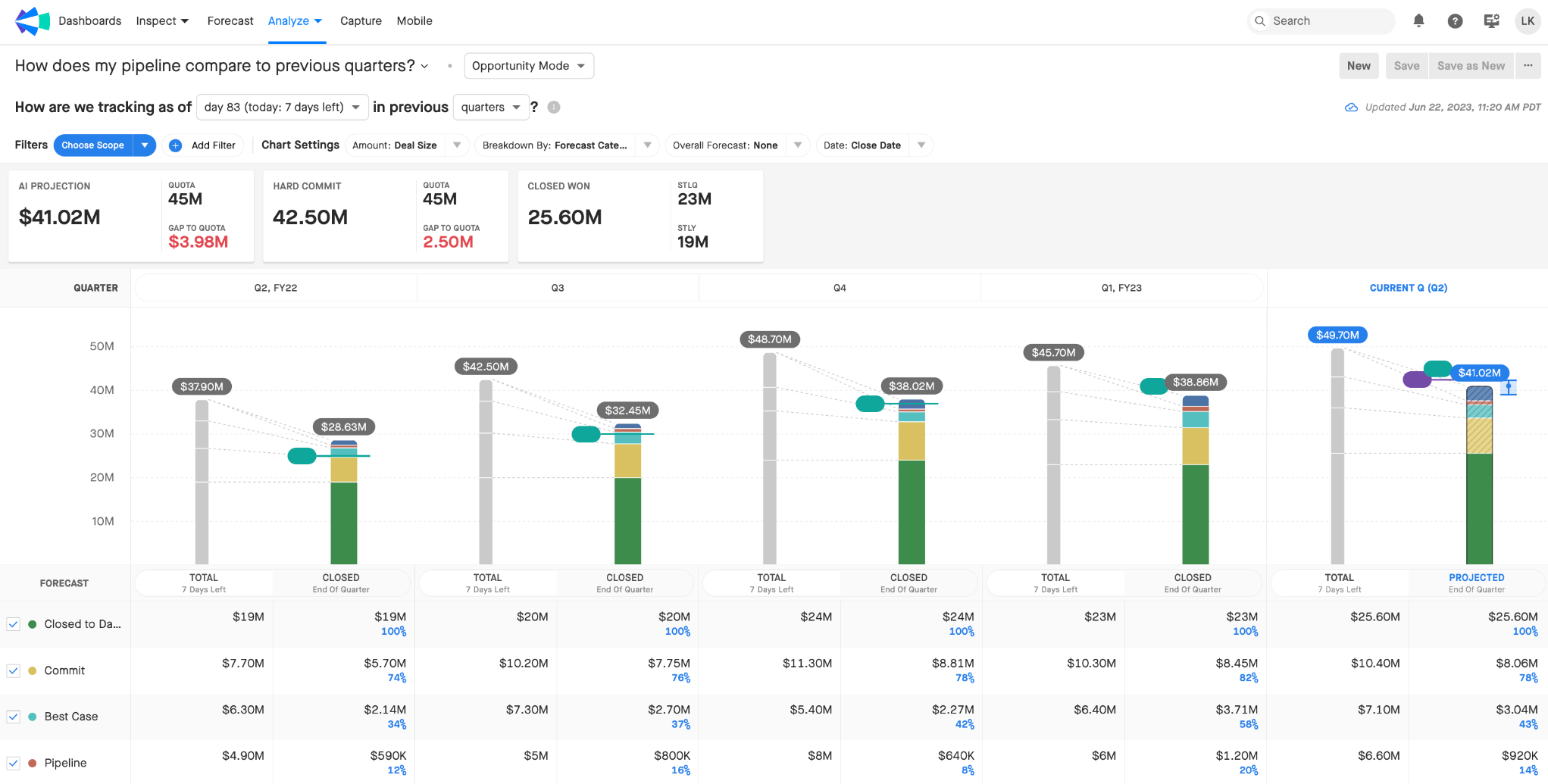Viewport: 1548px width, 784px height.
Task: Click the blue plus Add Filter icon
Action: coord(175,145)
